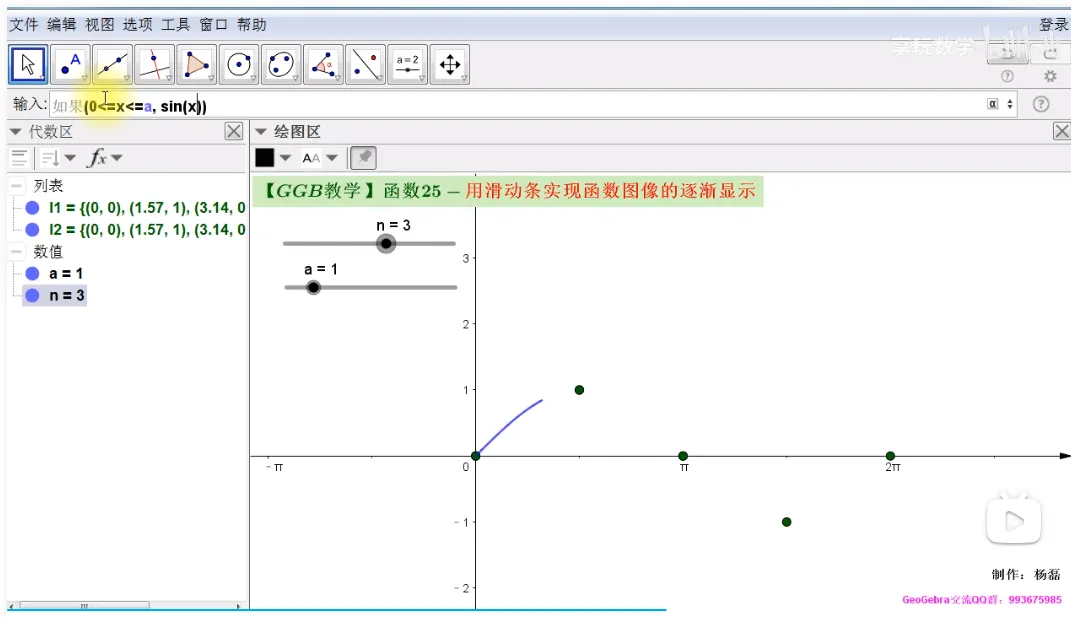Select the Slider a=2 tool

point(407,65)
